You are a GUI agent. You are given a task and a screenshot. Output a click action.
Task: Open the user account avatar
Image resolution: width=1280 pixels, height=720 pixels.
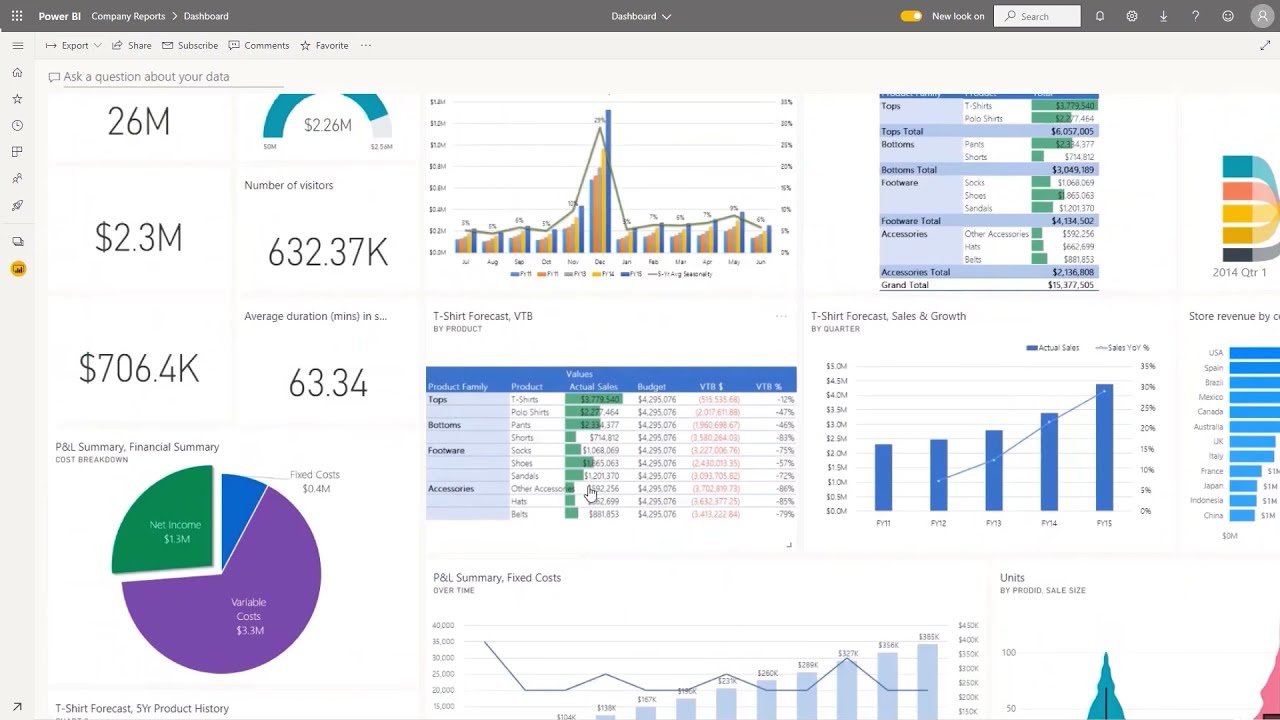(1262, 16)
